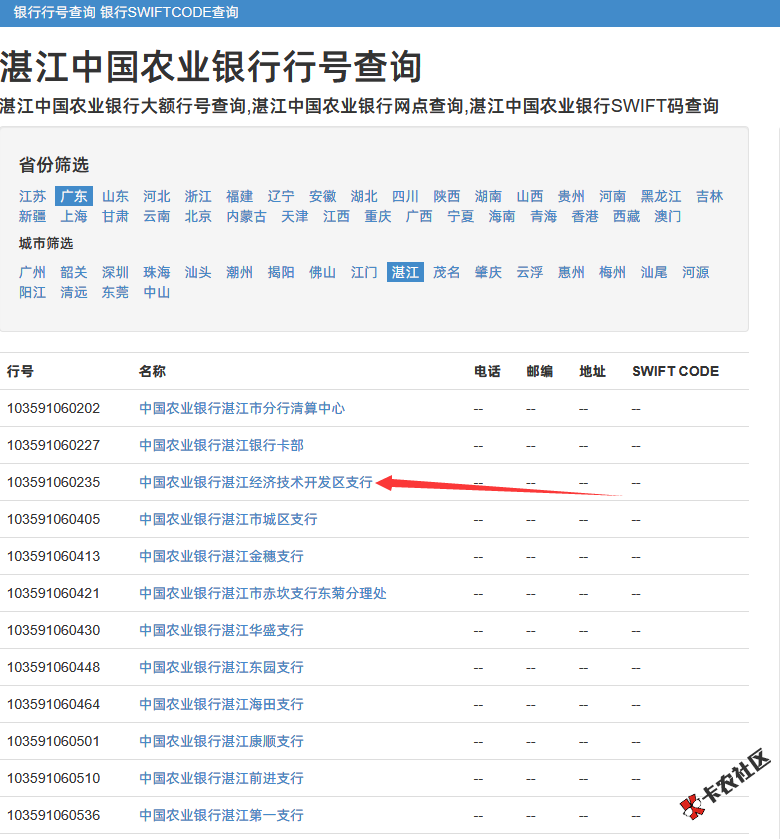Viewport: 780px width, 839px height.
Task: Select province 澳门
Action: point(668,216)
